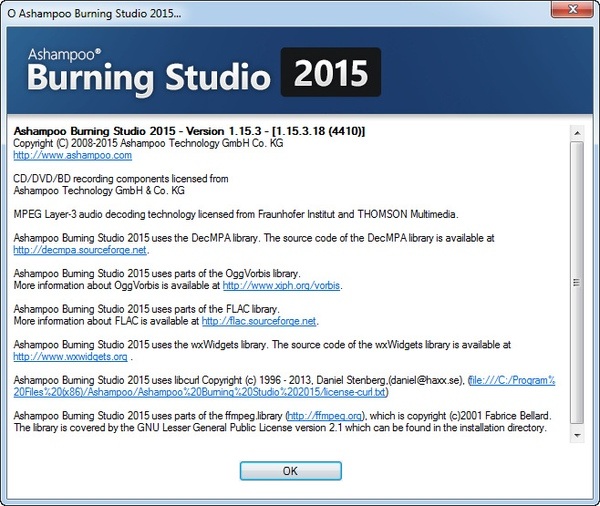The height and width of the screenshot is (506, 600).
Task: Click the scrollbar up arrow
Action: (x=577, y=133)
